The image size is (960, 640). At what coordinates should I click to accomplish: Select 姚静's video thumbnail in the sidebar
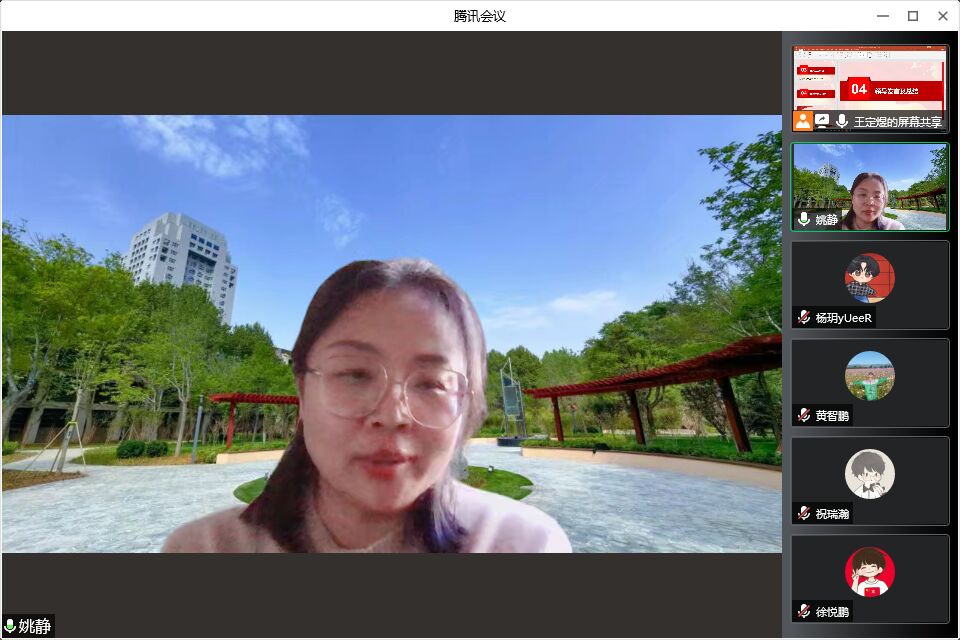[x=870, y=185]
